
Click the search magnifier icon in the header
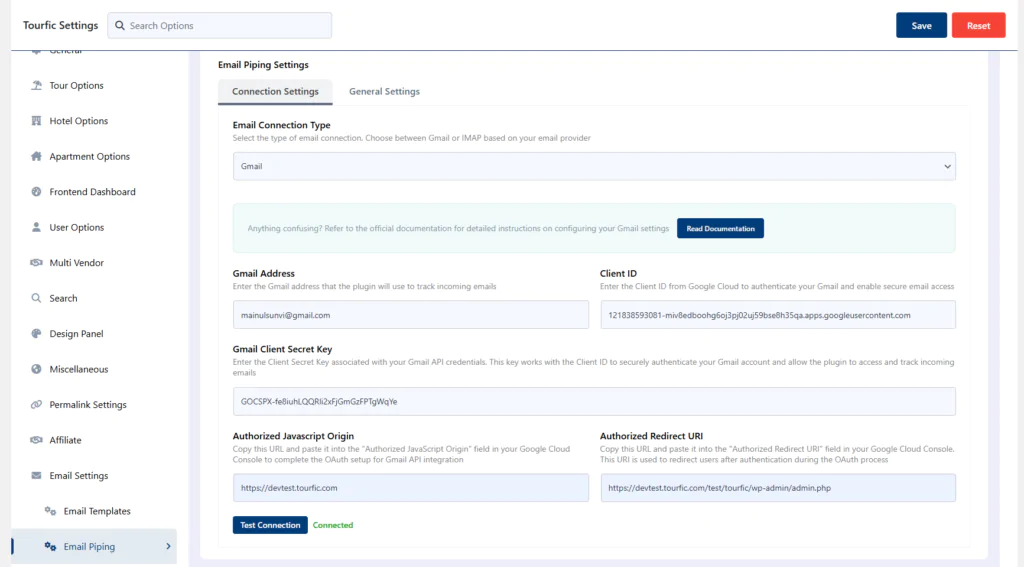coord(120,25)
